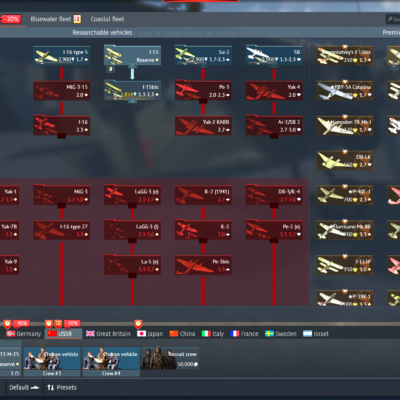
Task: Select the LaGG-3 2.3-3.0 group card
Action: [x=132, y=230]
